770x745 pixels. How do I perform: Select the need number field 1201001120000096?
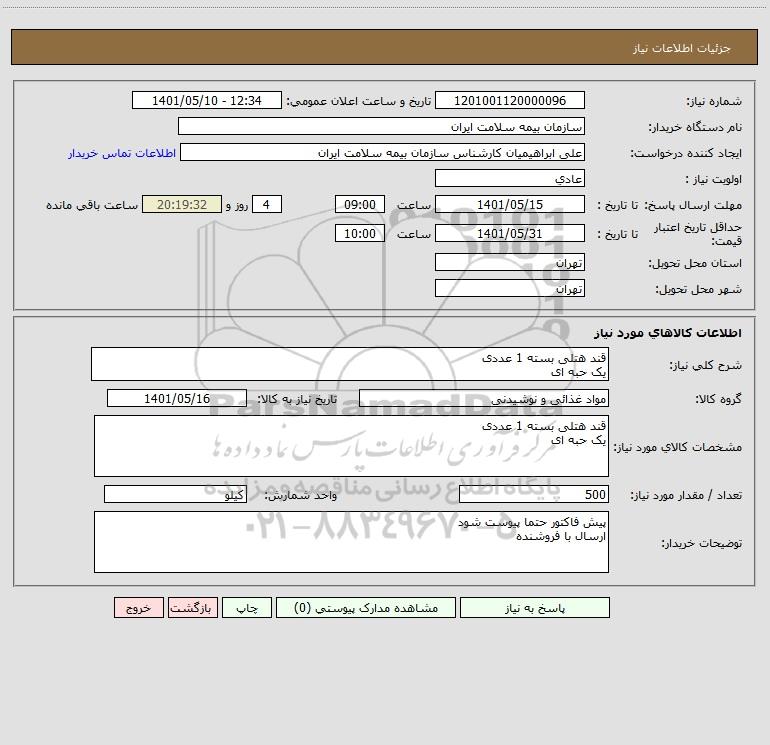510,100
